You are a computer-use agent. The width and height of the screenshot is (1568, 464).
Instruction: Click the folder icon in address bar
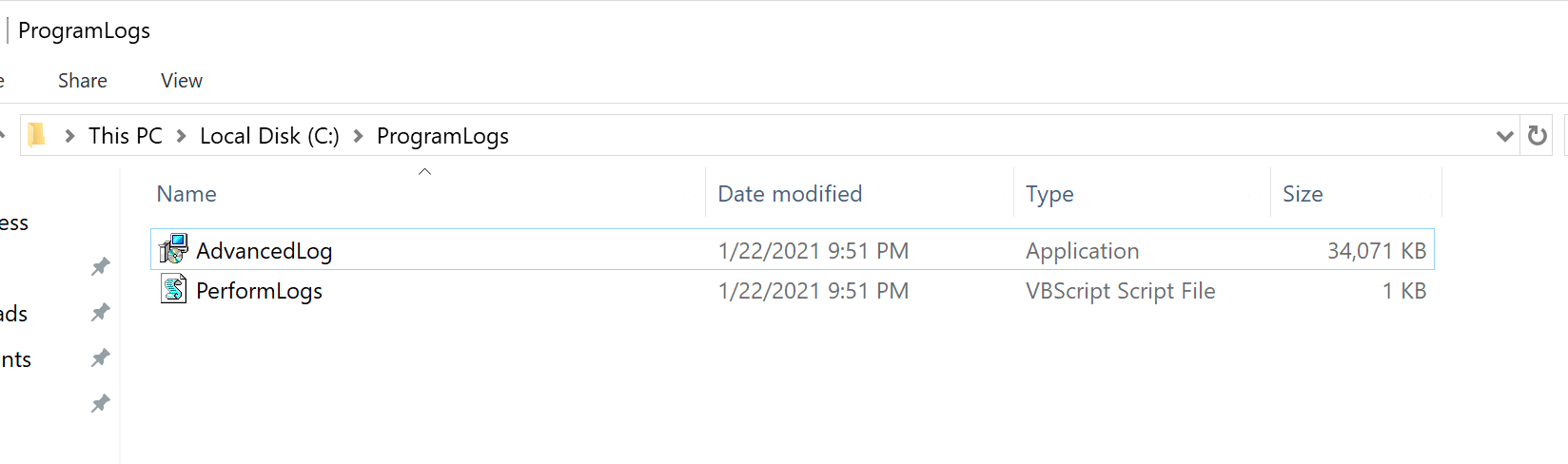click(37, 136)
